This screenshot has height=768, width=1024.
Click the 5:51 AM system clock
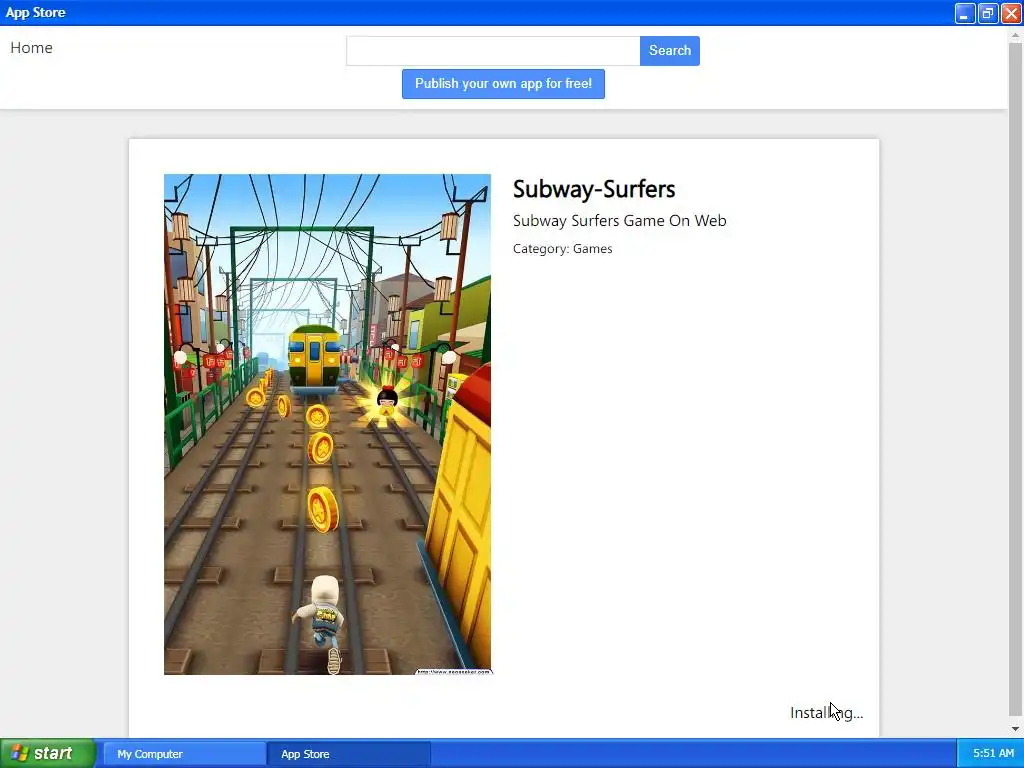tap(993, 753)
